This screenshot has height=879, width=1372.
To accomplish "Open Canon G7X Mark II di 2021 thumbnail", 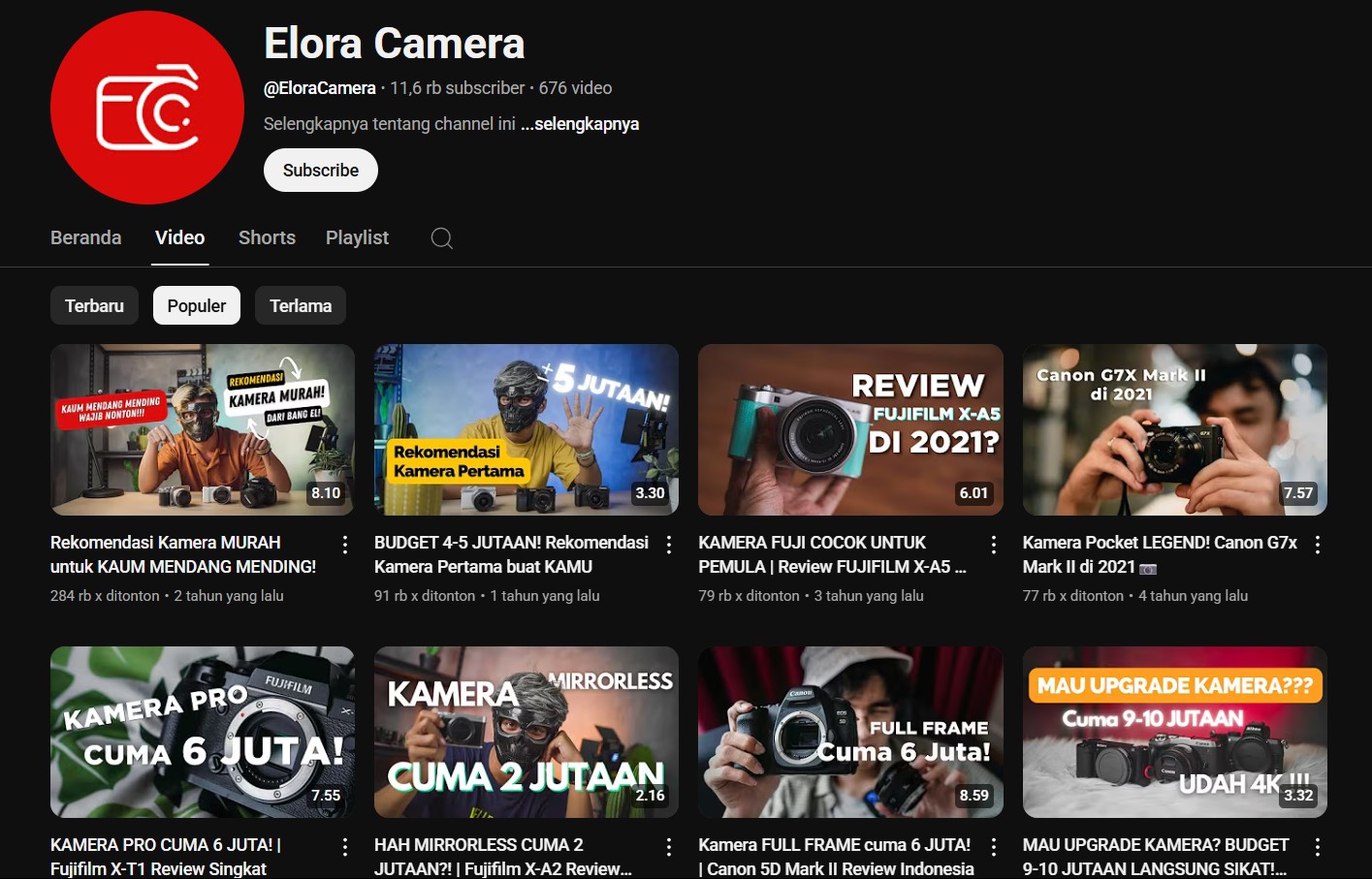I will (1175, 429).
